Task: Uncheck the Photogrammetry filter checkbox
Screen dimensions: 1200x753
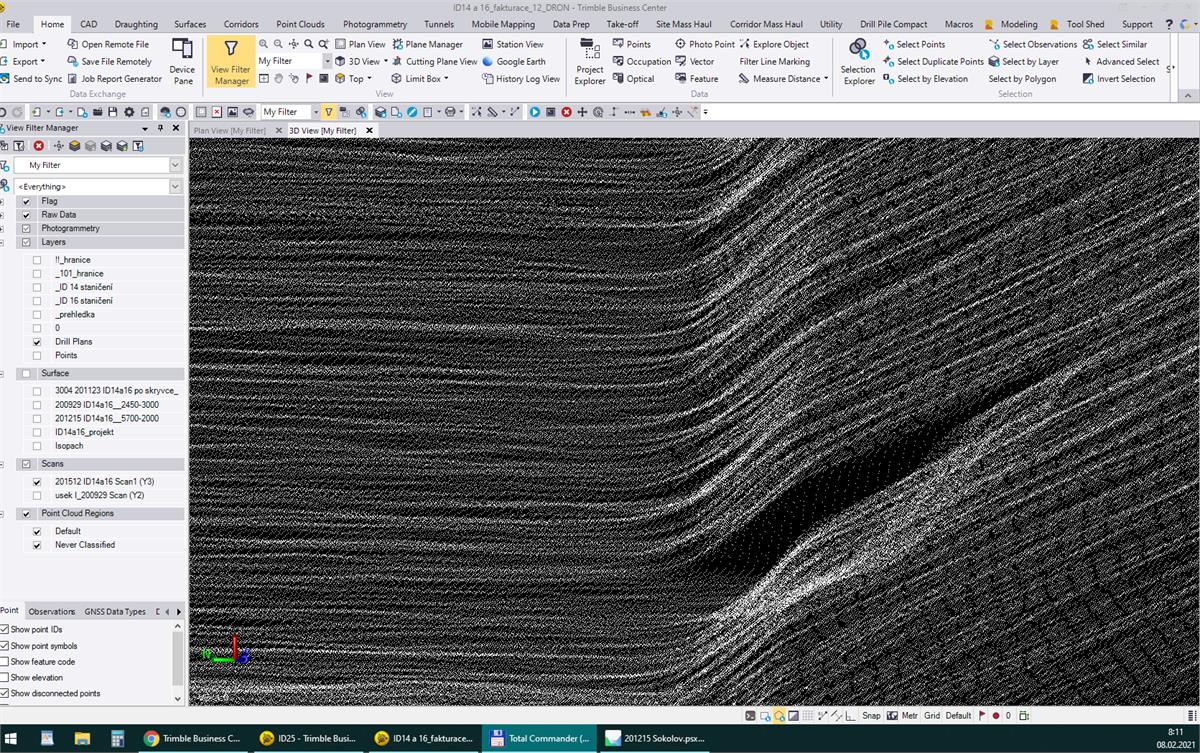Action: (25, 228)
